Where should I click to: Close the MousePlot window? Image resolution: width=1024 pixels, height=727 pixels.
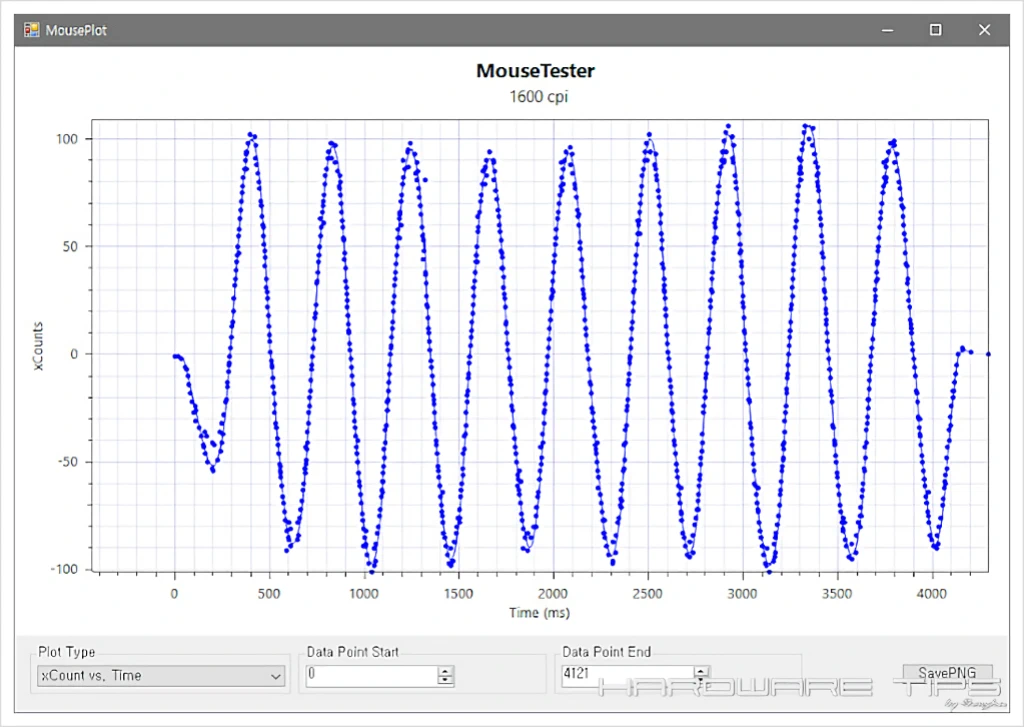(x=984, y=30)
